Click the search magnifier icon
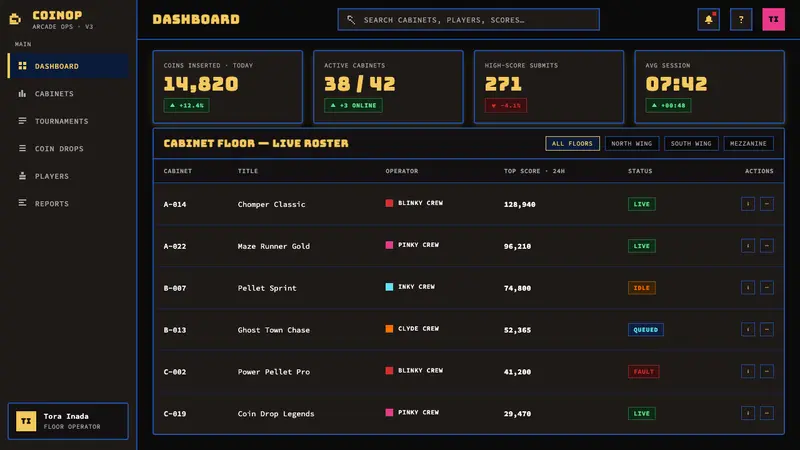This screenshot has width=800, height=450. [351, 20]
